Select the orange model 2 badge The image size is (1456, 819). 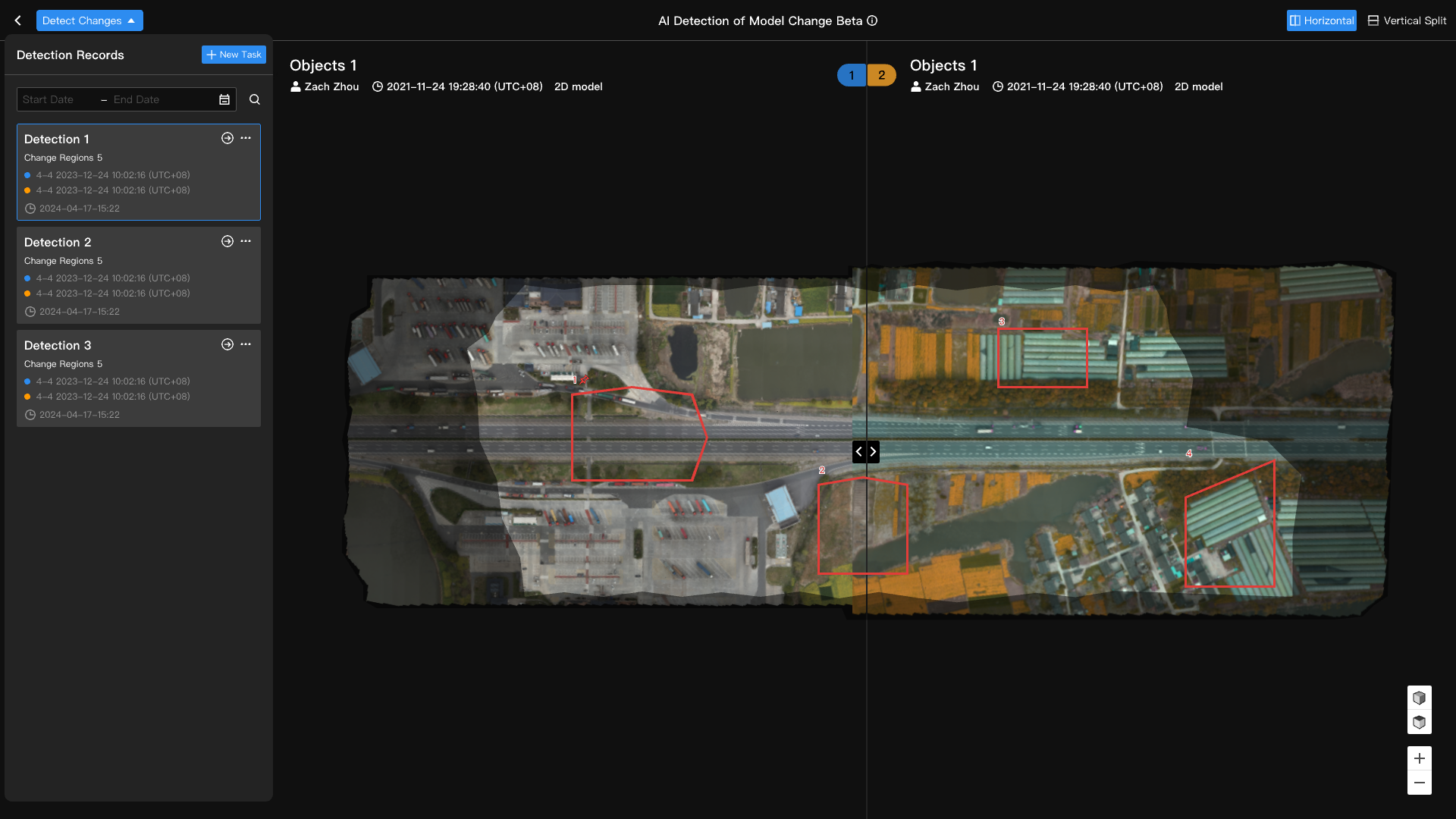click(881, 75)
